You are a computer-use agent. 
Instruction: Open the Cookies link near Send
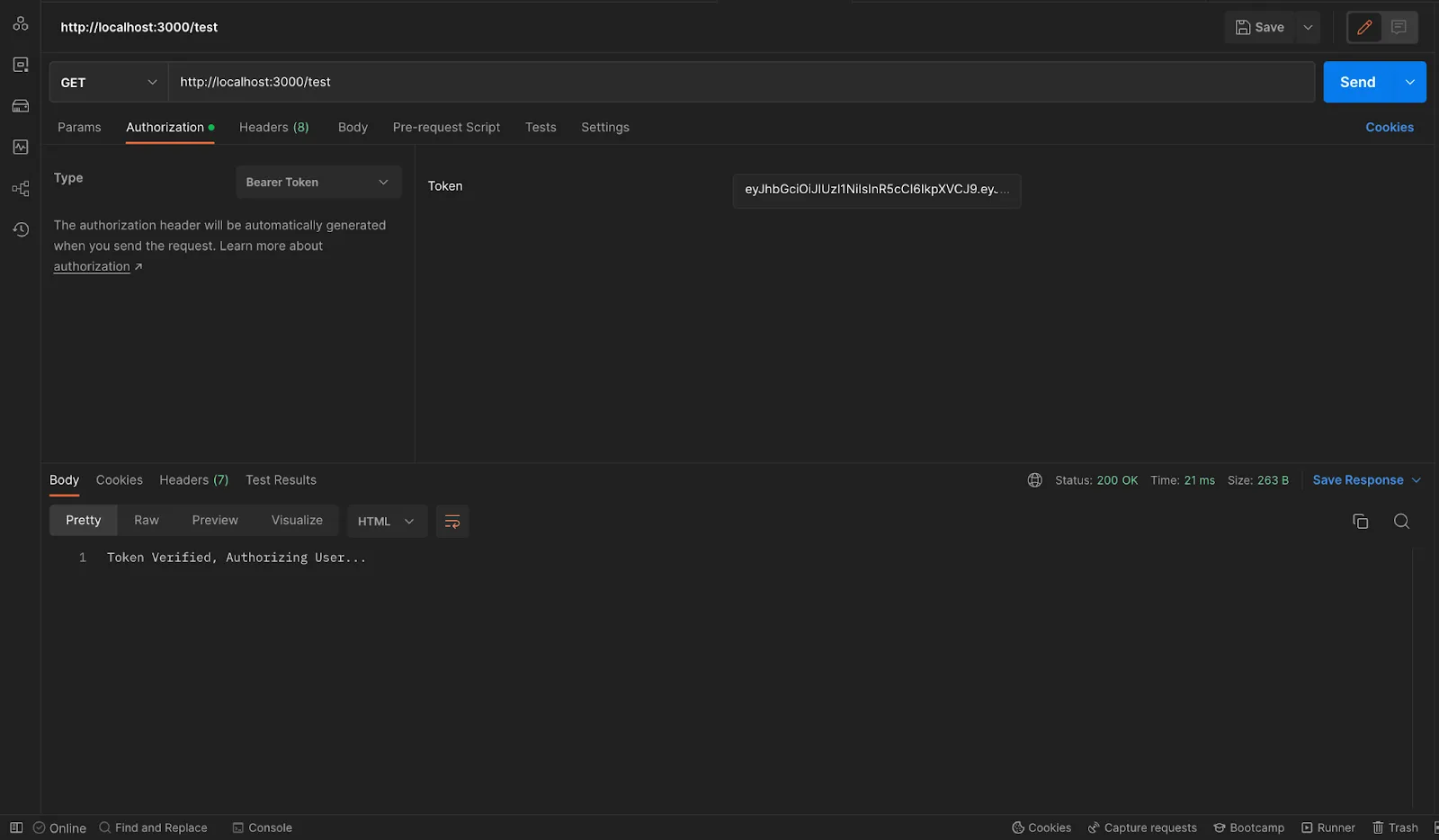[1390, 128]
